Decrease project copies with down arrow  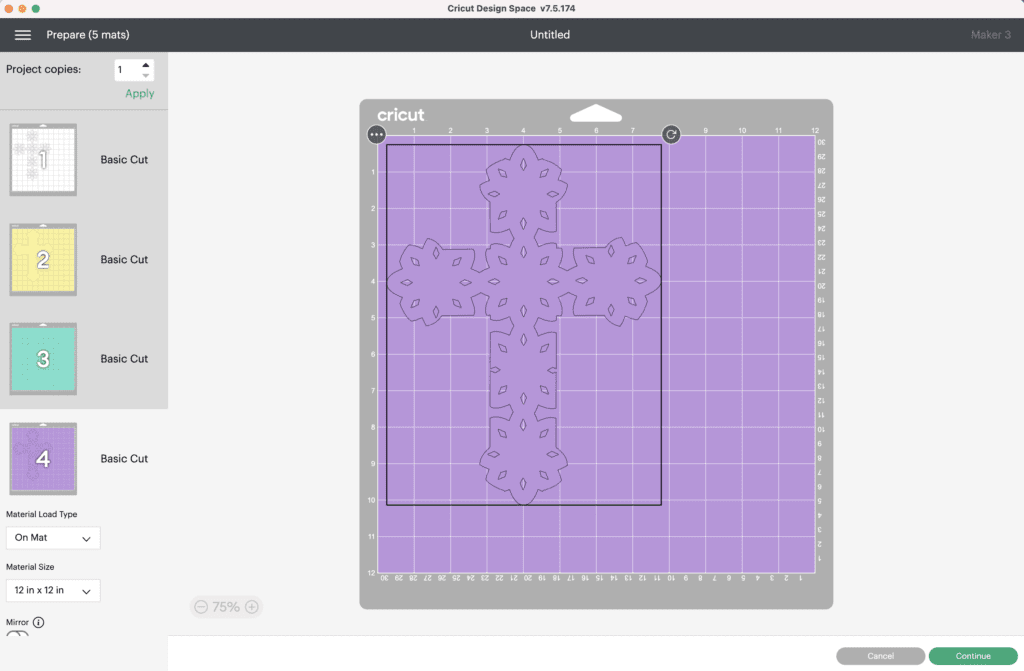tap(146, 75)
